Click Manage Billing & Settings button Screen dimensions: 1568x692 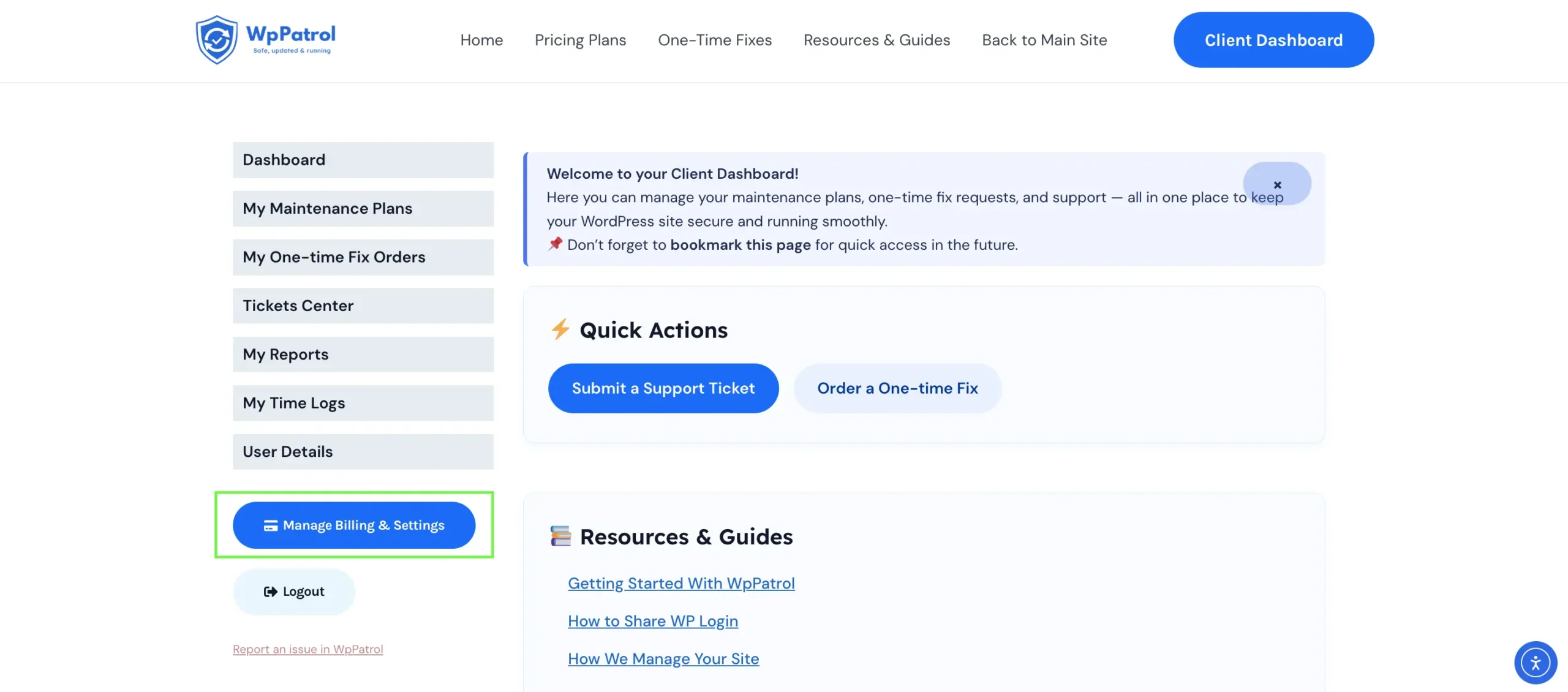click(354, 525)
